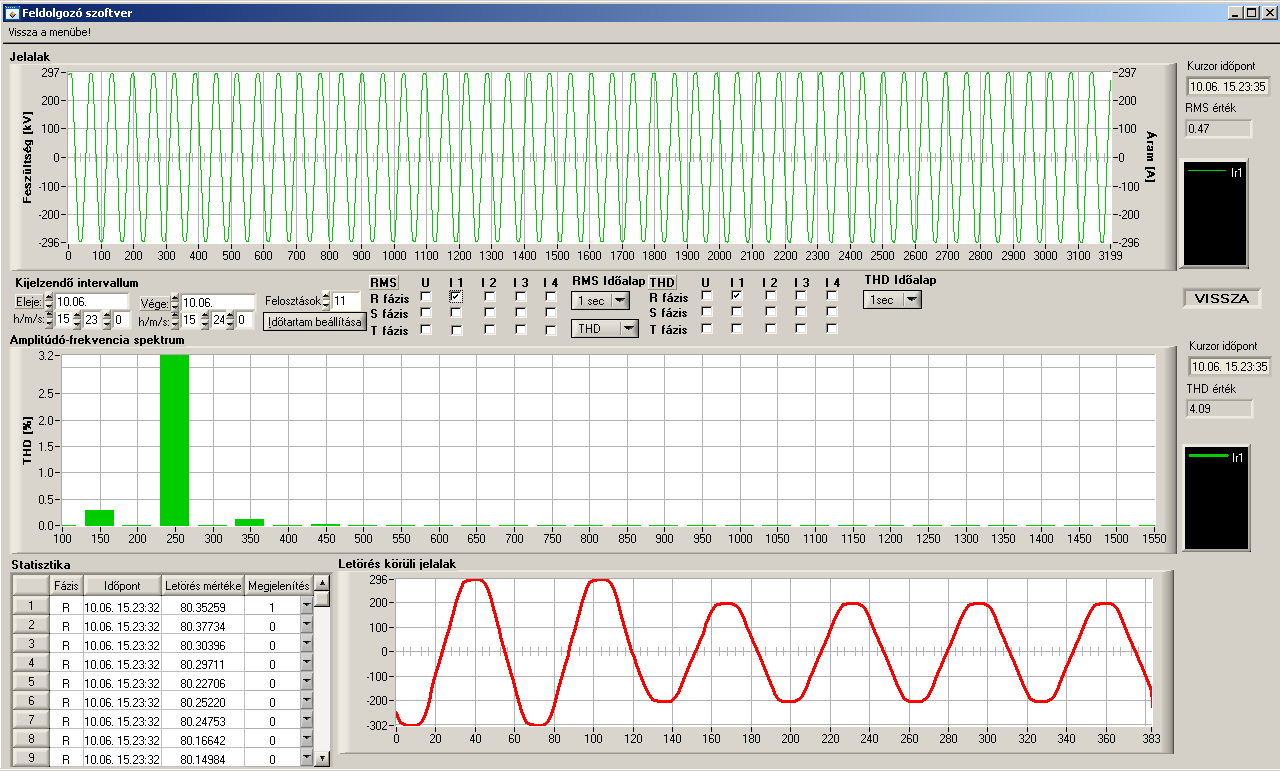The image size is (1280, 771).
Task: Open the 'Vissza a menübe!' menu item
Action: [50, 32]
